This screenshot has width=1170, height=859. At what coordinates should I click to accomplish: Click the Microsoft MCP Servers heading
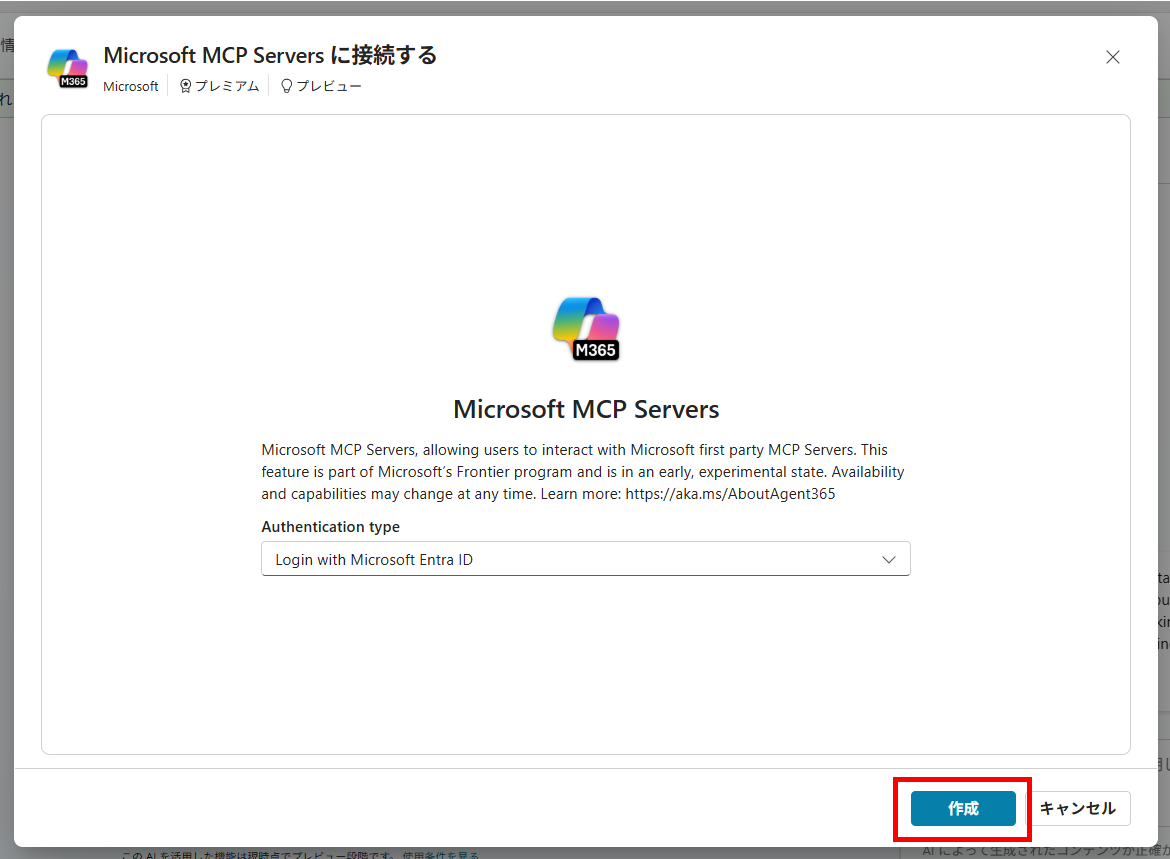tap(586, 409)
